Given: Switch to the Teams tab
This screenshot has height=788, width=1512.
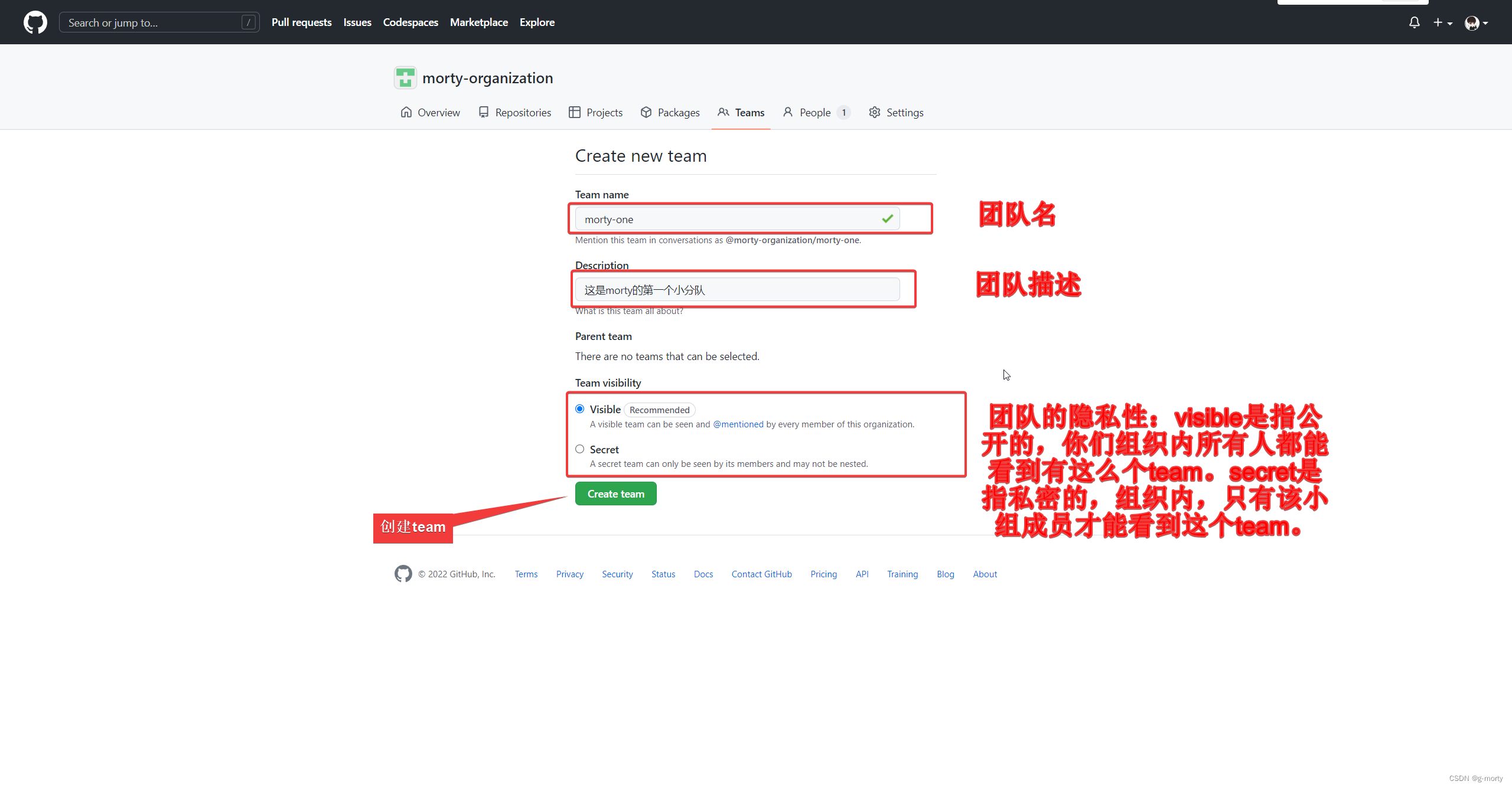Looking at the screenshot, I should pyautogui.click(x=741, y=112).
